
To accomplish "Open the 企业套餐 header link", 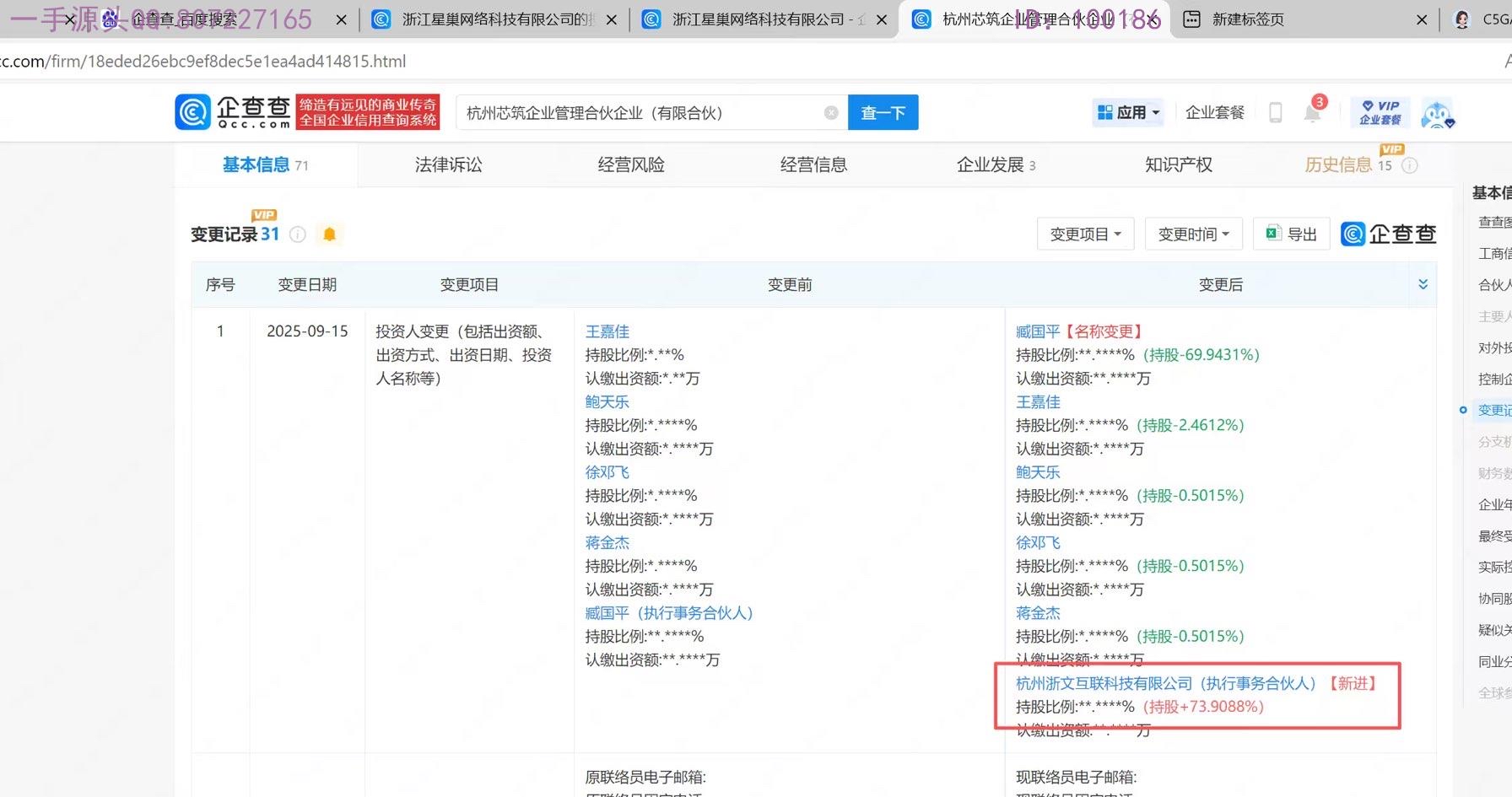I will click(x=1215, y=112).
